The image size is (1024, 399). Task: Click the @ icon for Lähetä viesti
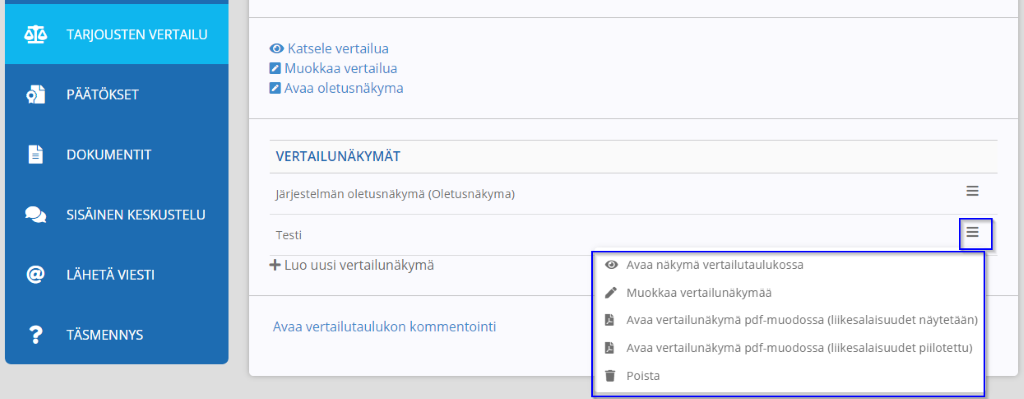coord(35,275)
